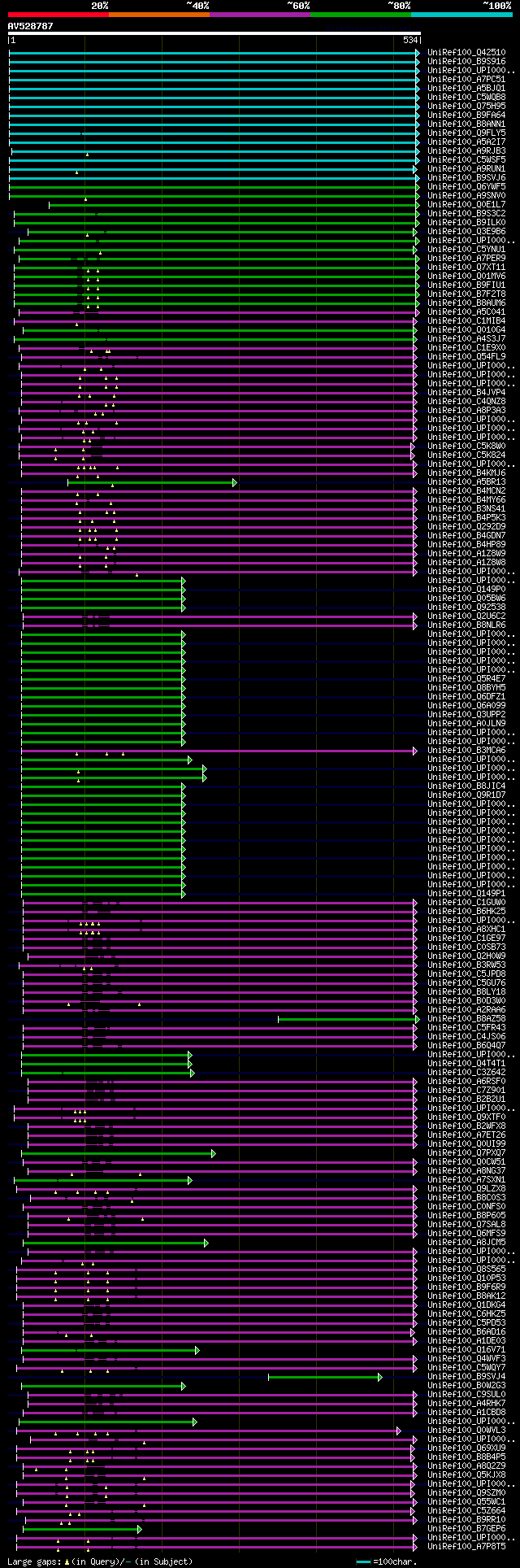
Task: Click hit label UniRef100_A7P8T5
Action: (x=468, y=1547)
